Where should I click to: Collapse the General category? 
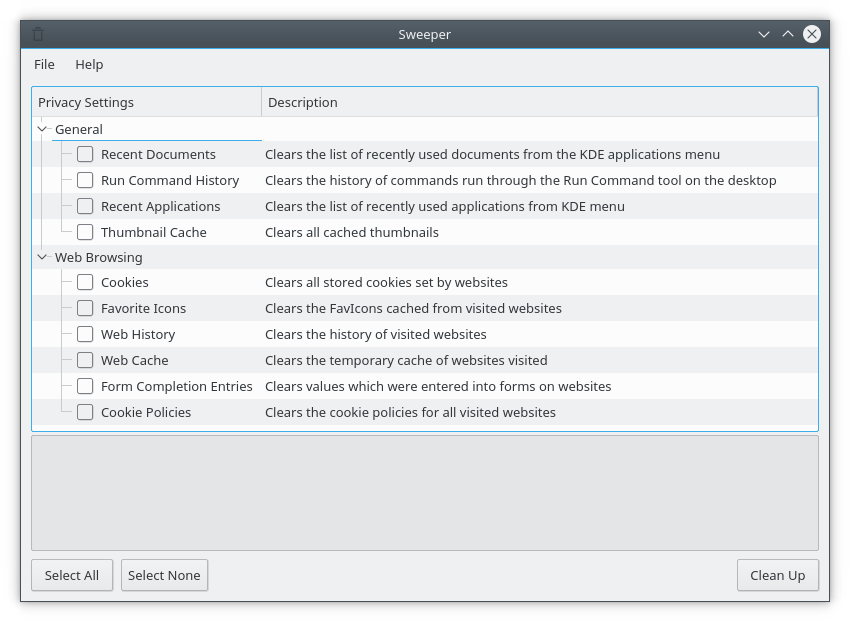[42, 129]
